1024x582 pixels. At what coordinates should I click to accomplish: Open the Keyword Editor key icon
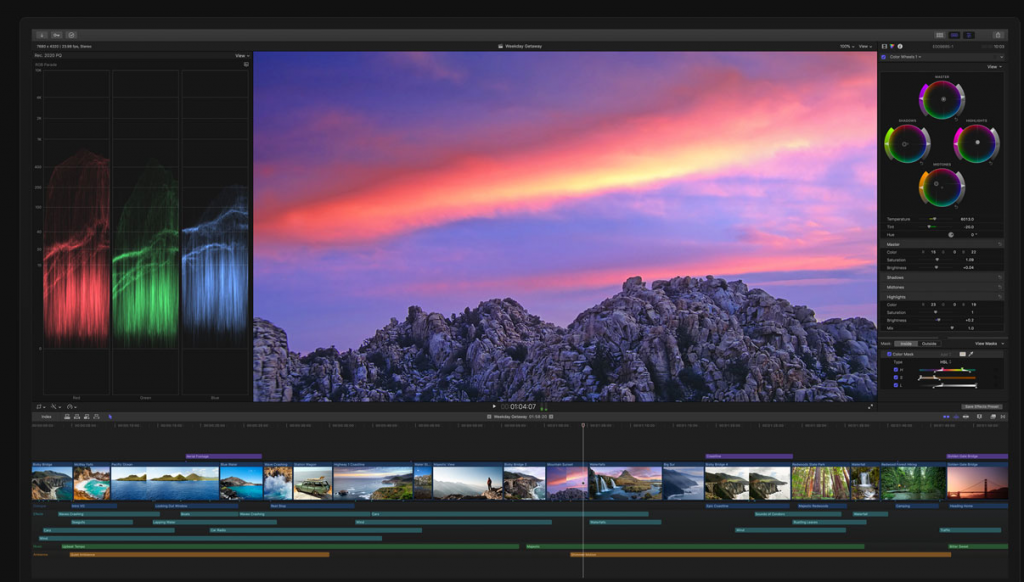click(56, 34)
